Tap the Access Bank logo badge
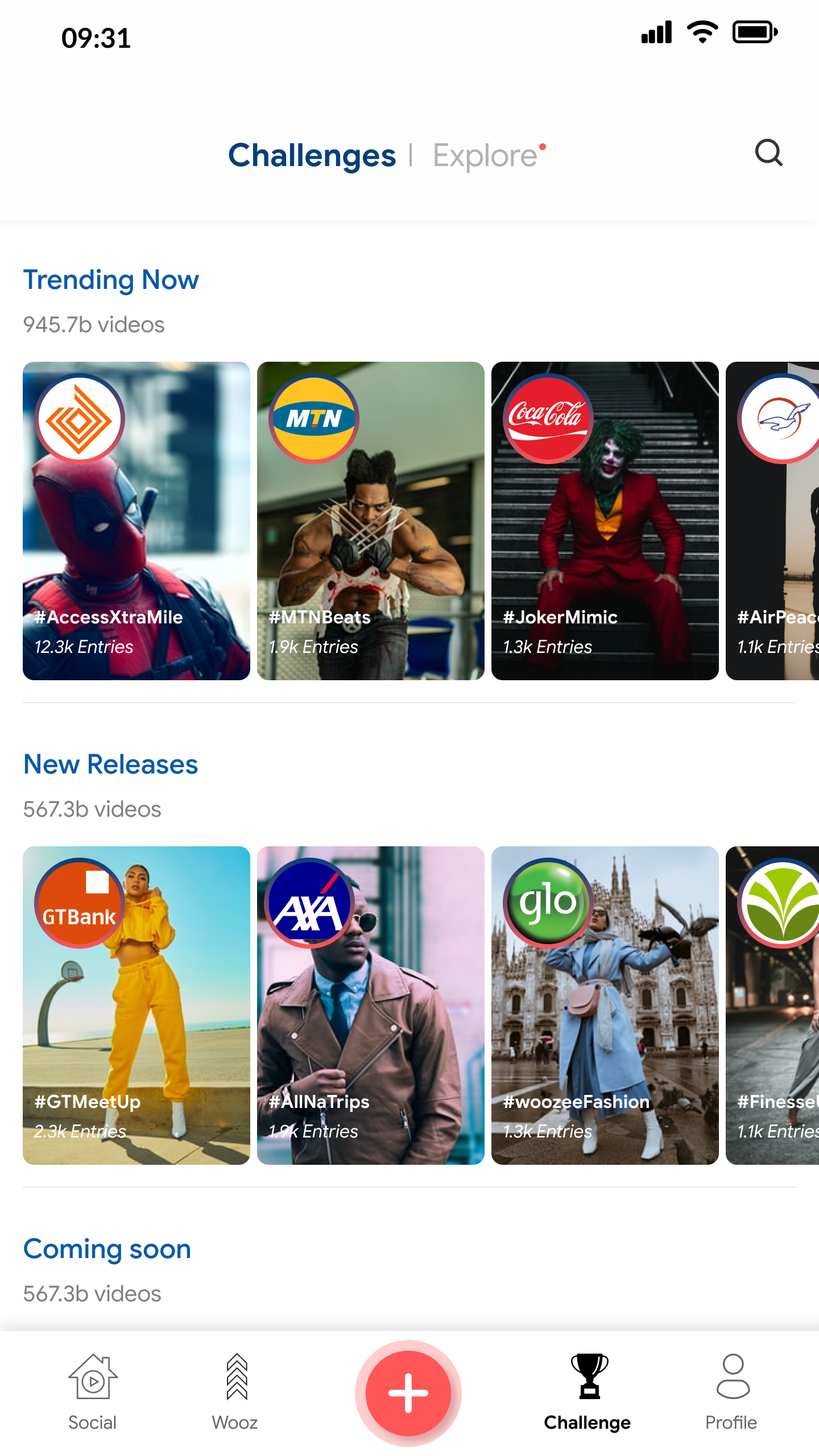819x1456 pixels. (80, 419)
